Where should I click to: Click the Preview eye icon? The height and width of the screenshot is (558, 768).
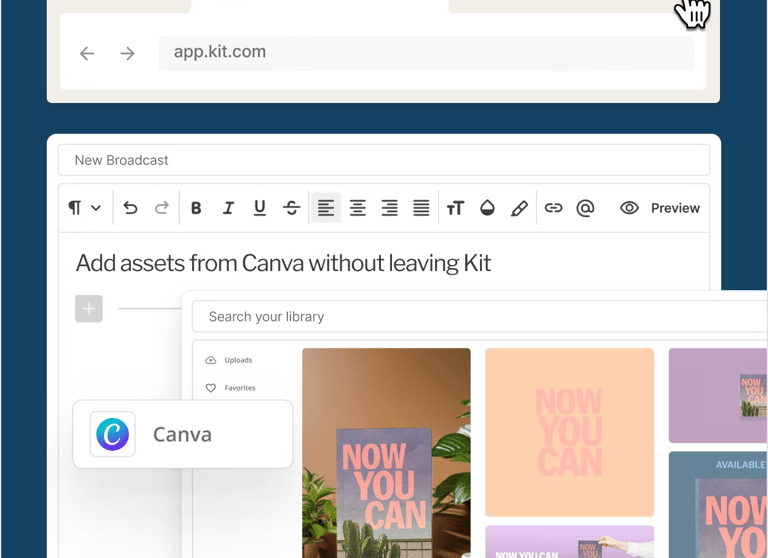[629, 208]
